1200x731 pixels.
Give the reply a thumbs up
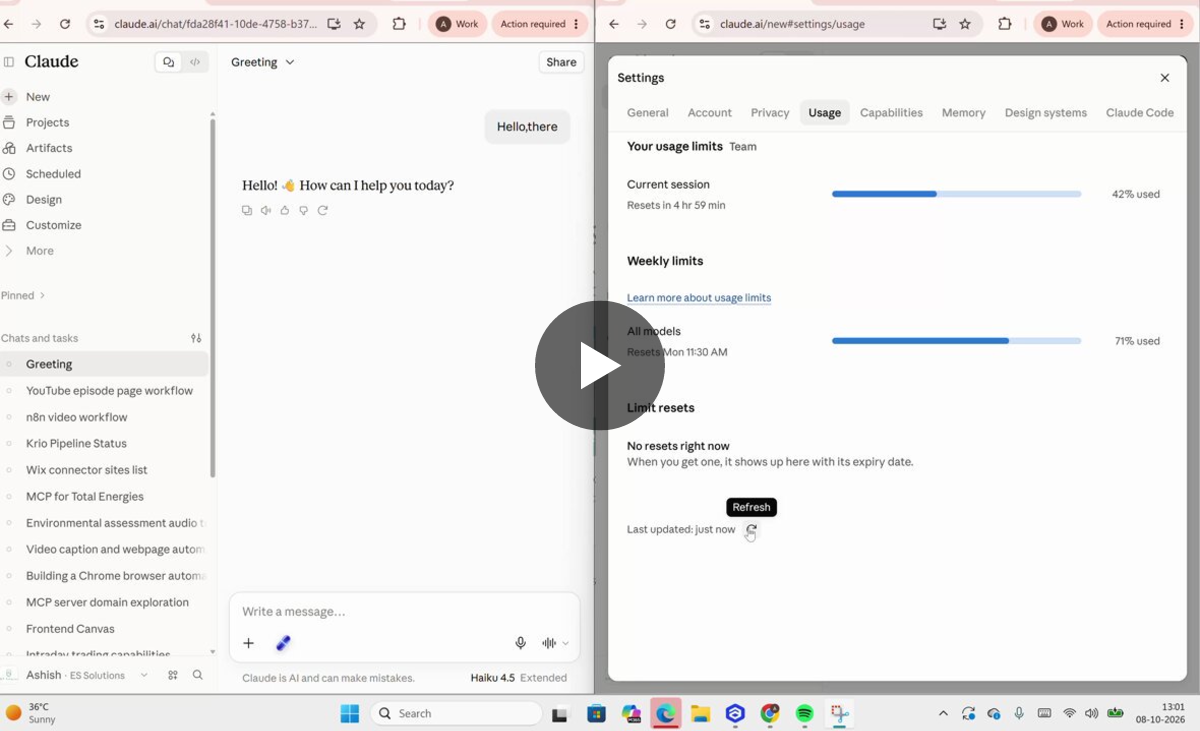[285, 210]
